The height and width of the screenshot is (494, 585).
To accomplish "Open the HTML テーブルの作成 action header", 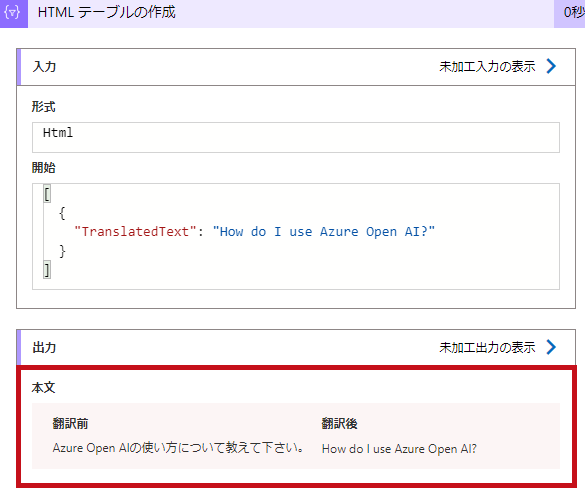I will (292, 13).
